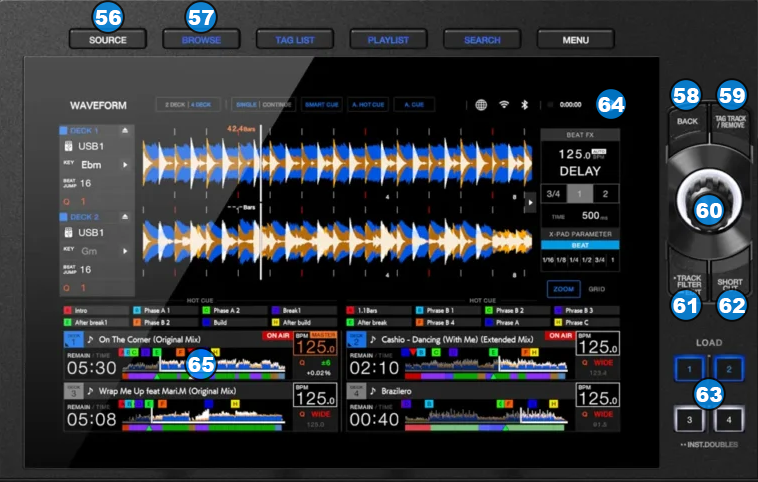Viewport: 758px width, 482px height.
Task: Expand the Deck 1 key Ebm arrow
Action: (125, 164)
